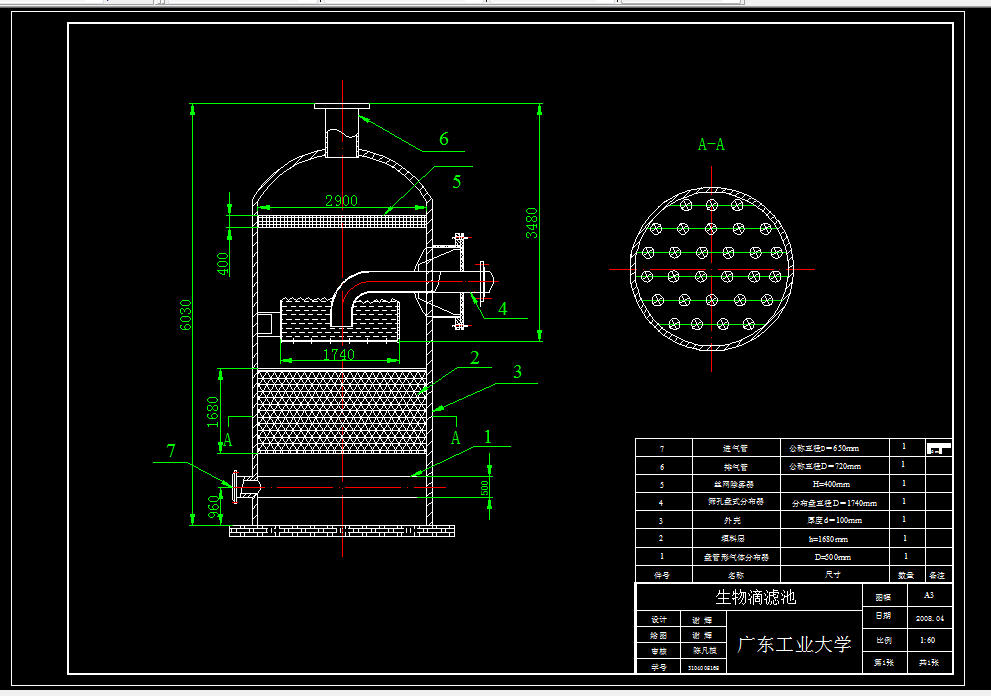Select the 盘管形气体分布器 name cell
The image size is (991, 696).
(x=736, y=557)
